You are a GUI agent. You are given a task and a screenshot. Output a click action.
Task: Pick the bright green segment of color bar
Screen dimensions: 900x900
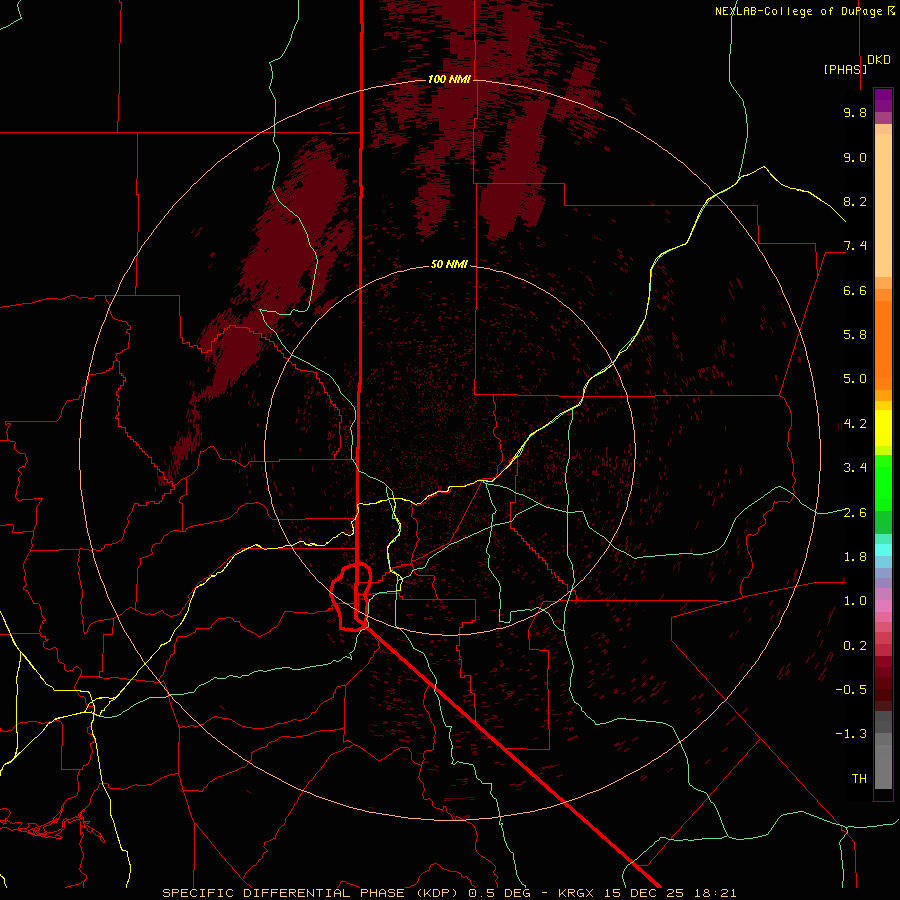click(883, 481)
